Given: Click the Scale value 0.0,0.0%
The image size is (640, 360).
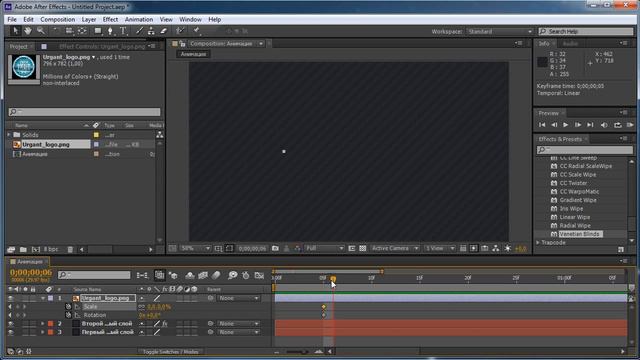Looking at the screenshot, I should (159, 307).
